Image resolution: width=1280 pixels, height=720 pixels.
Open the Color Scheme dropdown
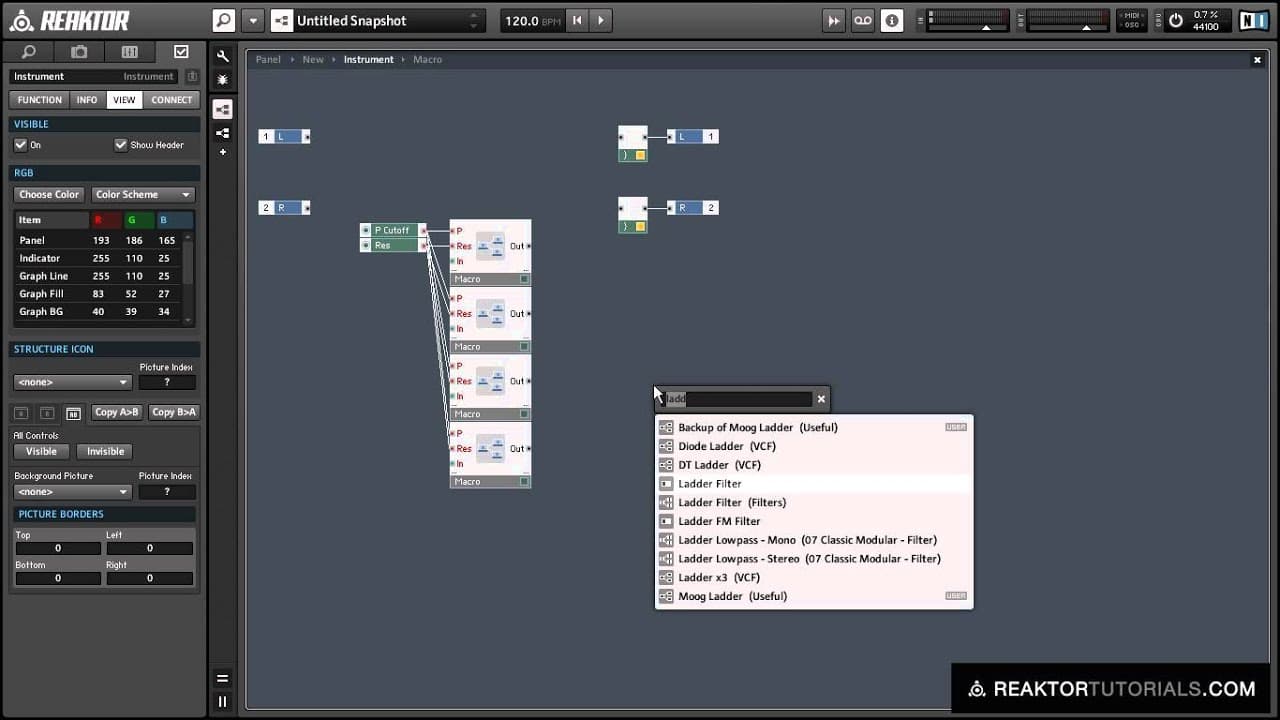[142, 195]
